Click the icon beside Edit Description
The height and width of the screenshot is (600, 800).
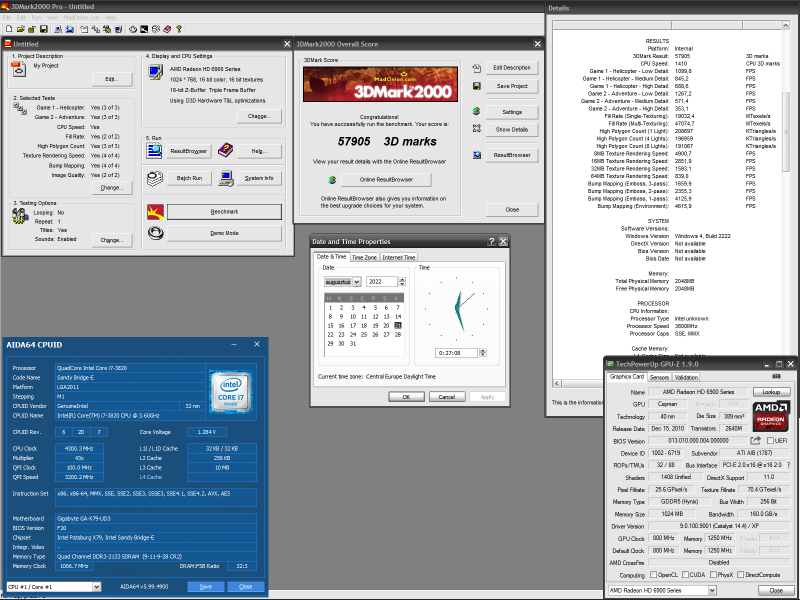pyautogui.click(x=477, y=68)
